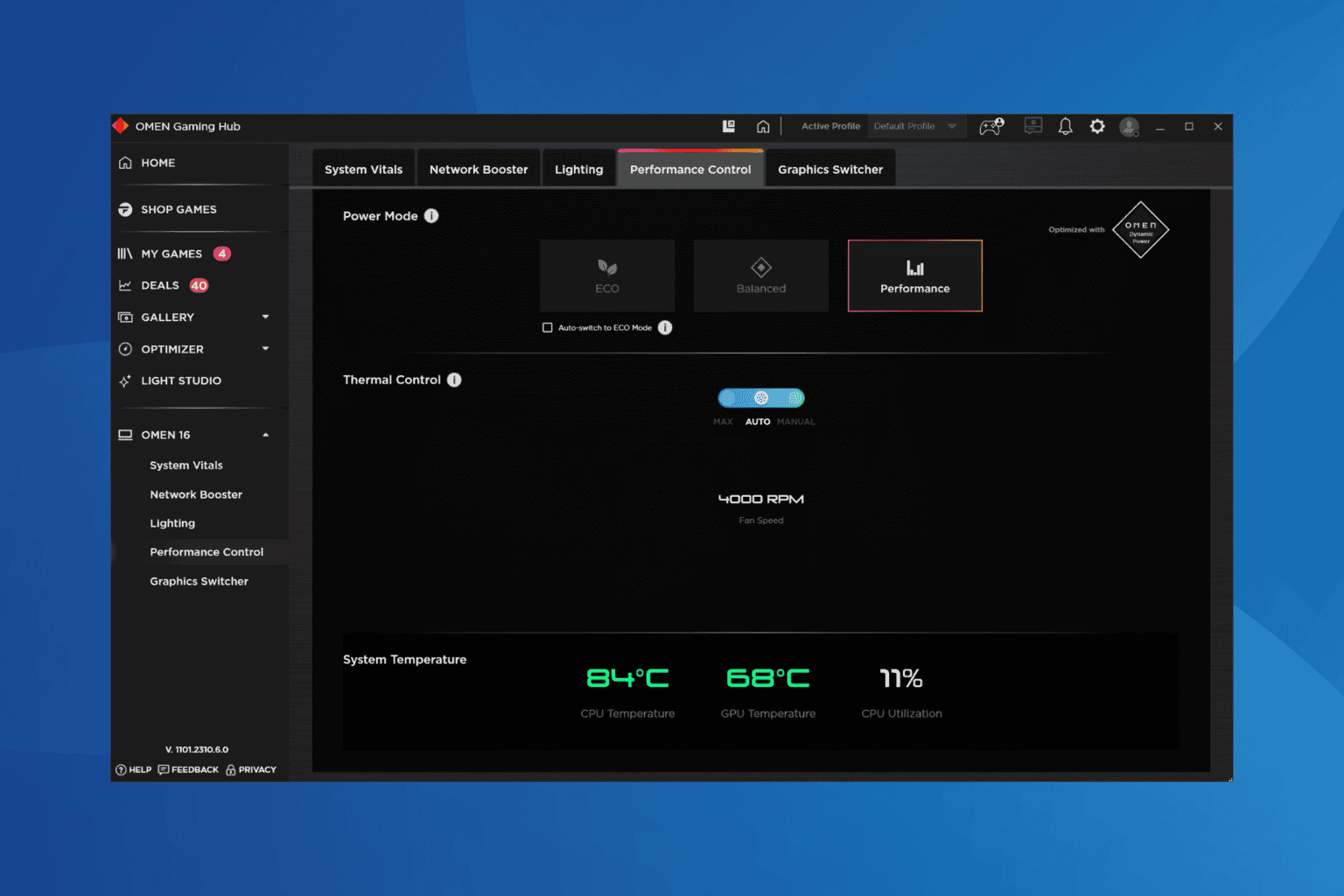This screenshot has height=896, width=1344.
Task: Click the 84°C CPU Temperature reading
Action: coord(627,678)
